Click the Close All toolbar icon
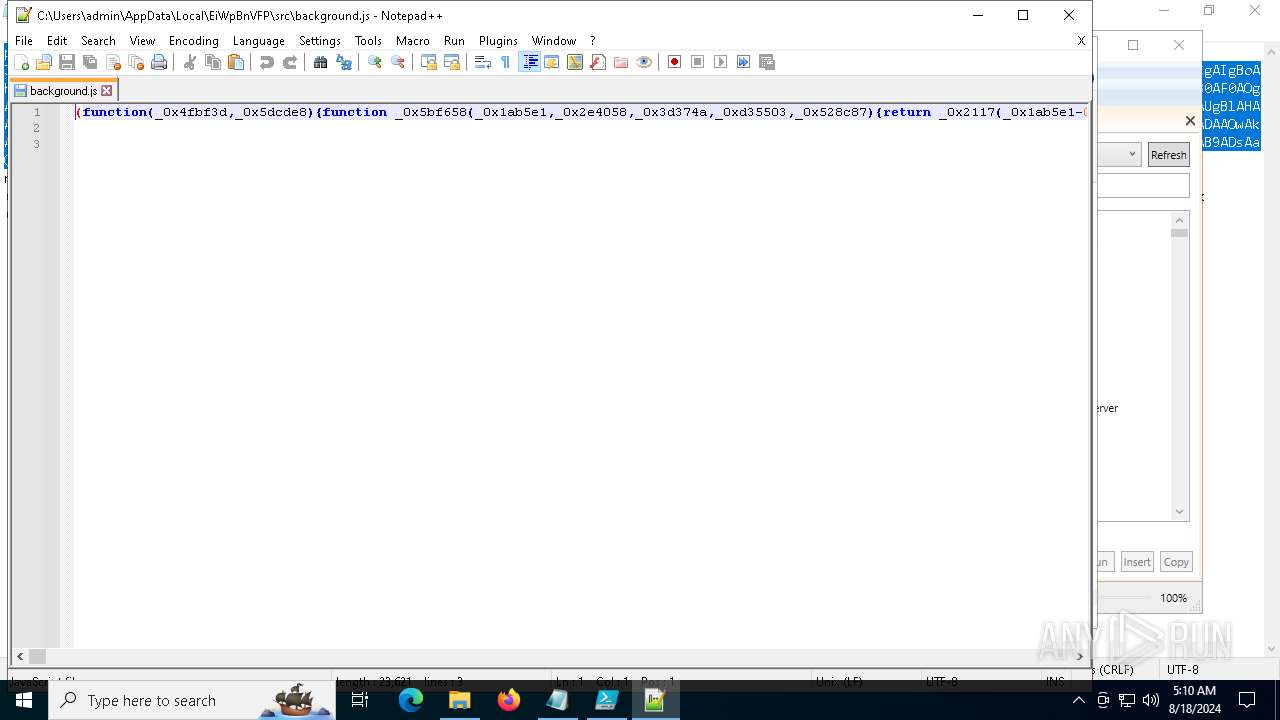This screenshot has height=720, width=1280. click(136, 62)
